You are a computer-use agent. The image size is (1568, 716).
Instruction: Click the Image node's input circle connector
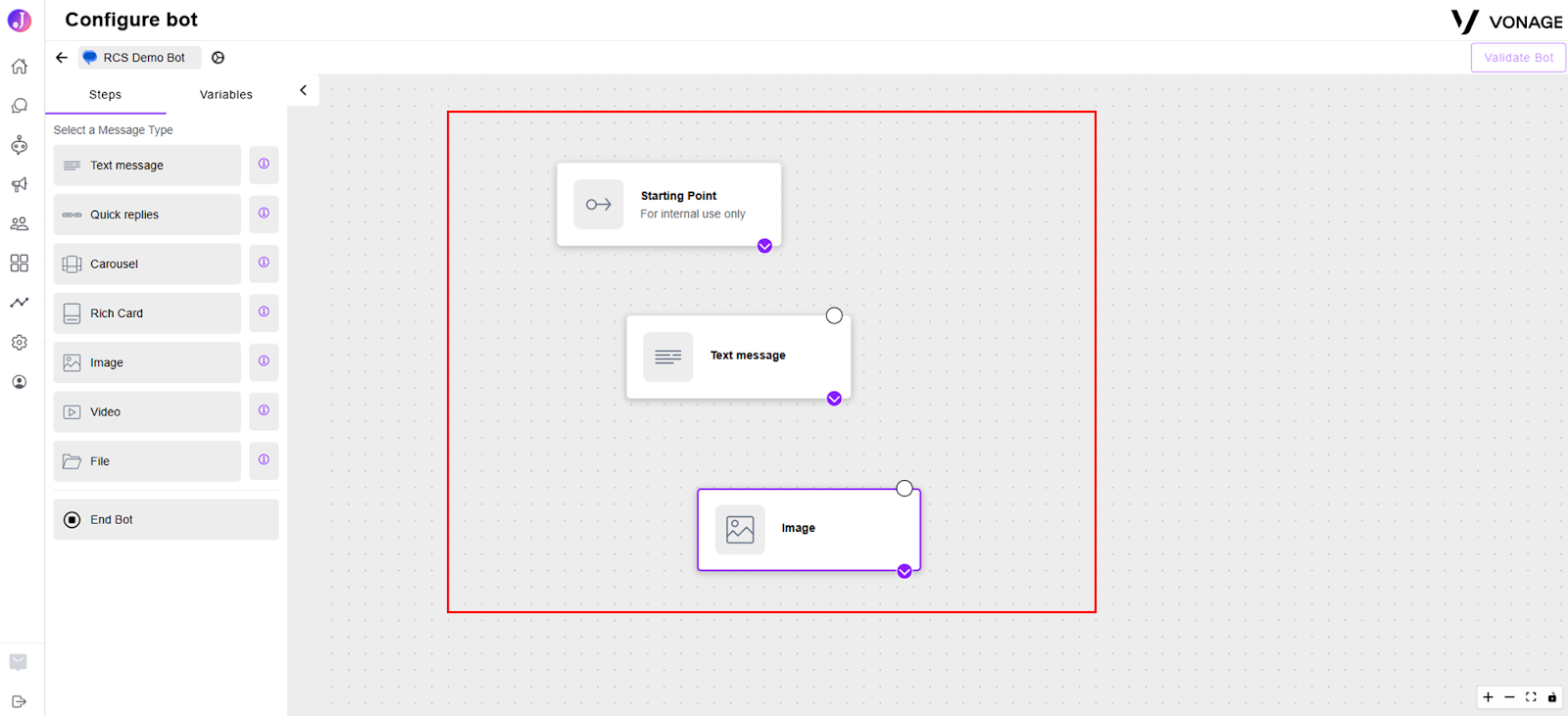[905, 488]
